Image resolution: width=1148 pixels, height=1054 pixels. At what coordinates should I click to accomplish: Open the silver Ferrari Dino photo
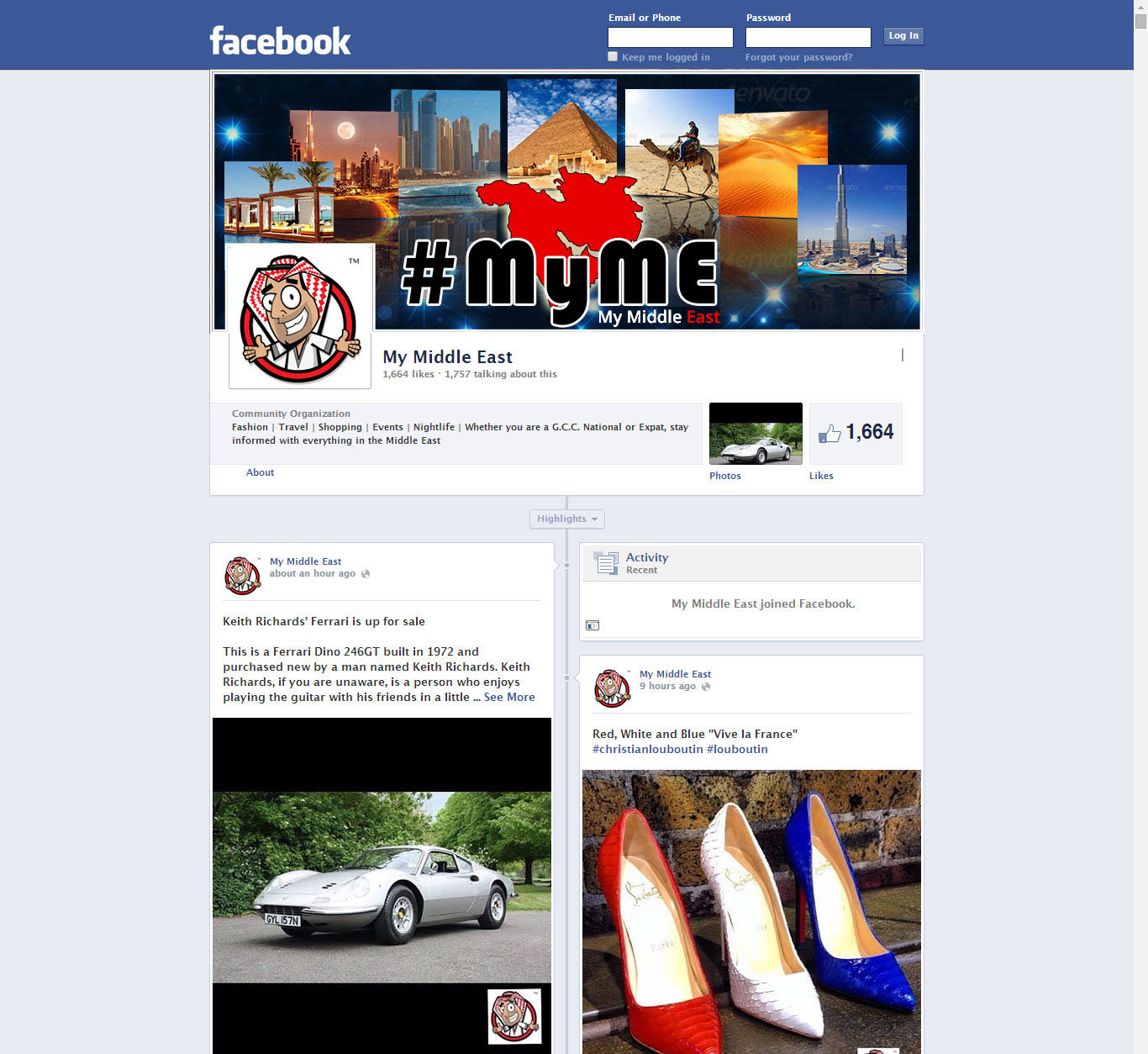tap(382, 886)
